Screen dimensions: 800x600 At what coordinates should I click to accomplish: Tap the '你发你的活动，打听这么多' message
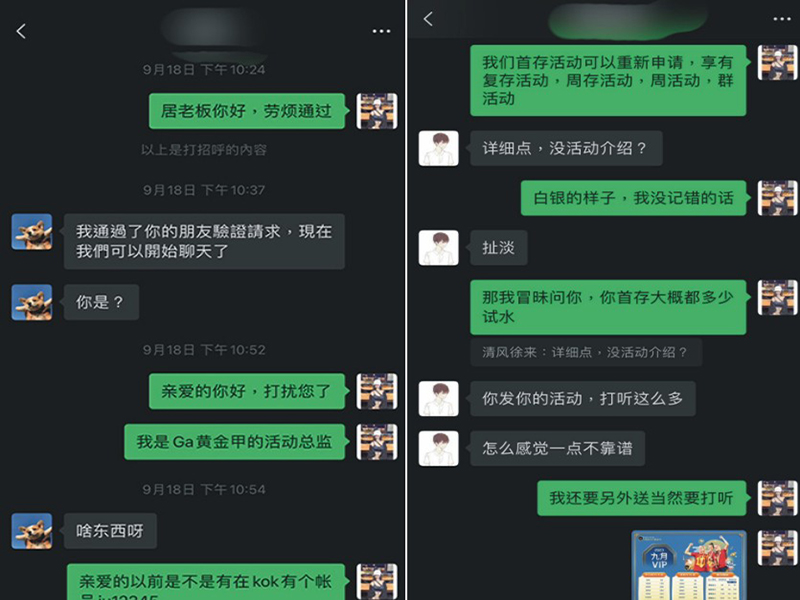click(x=583, y=398)
